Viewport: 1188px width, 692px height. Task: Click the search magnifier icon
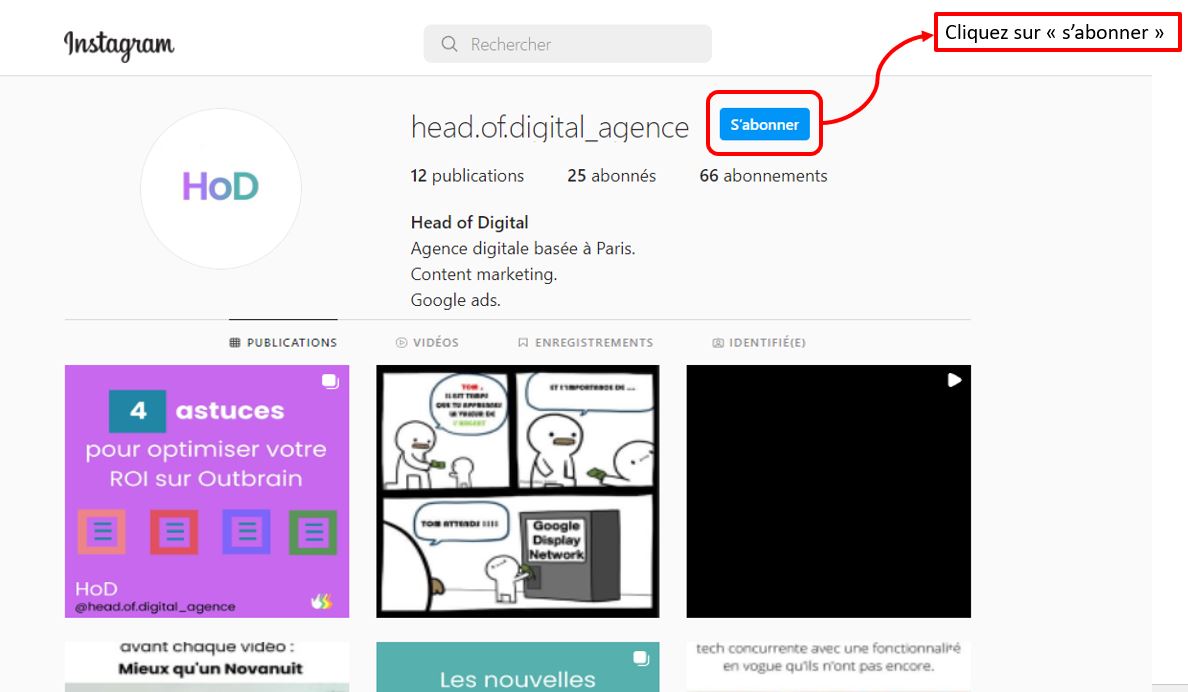[449, 44]
